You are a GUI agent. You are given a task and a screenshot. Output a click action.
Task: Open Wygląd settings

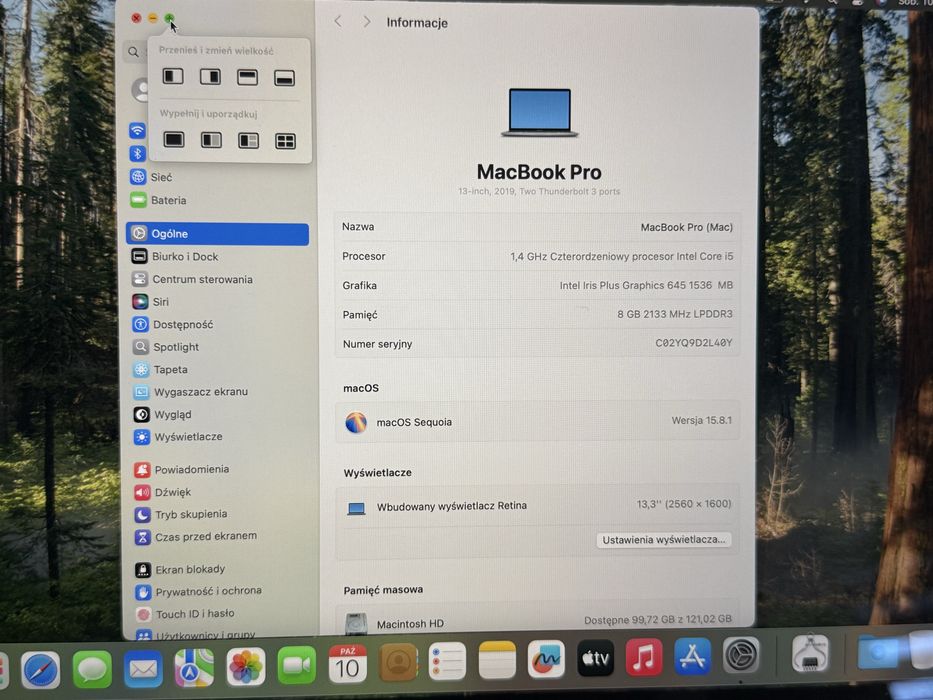pos(218,414)
